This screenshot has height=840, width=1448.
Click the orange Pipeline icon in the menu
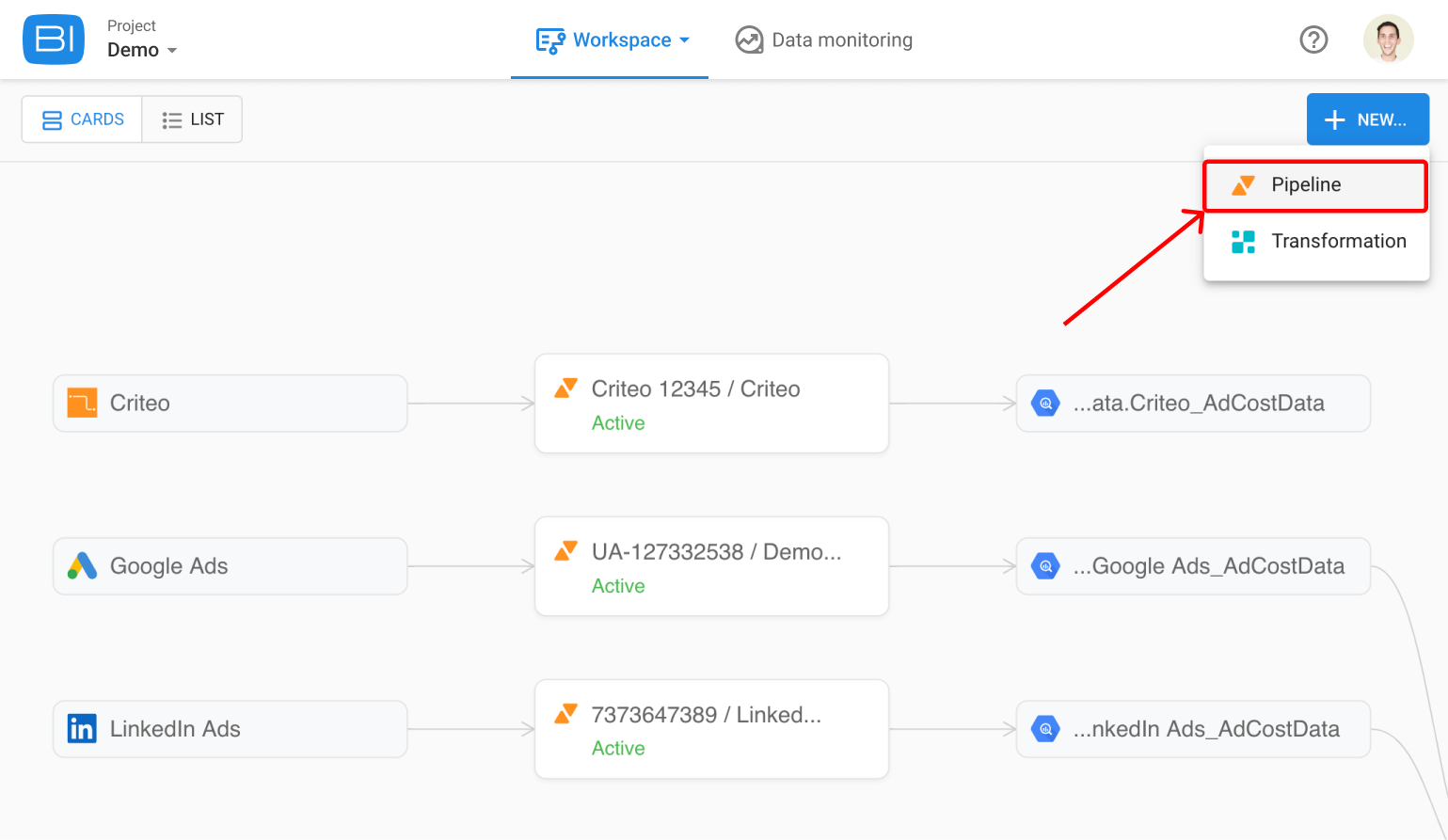click(x=1243, y=185)
